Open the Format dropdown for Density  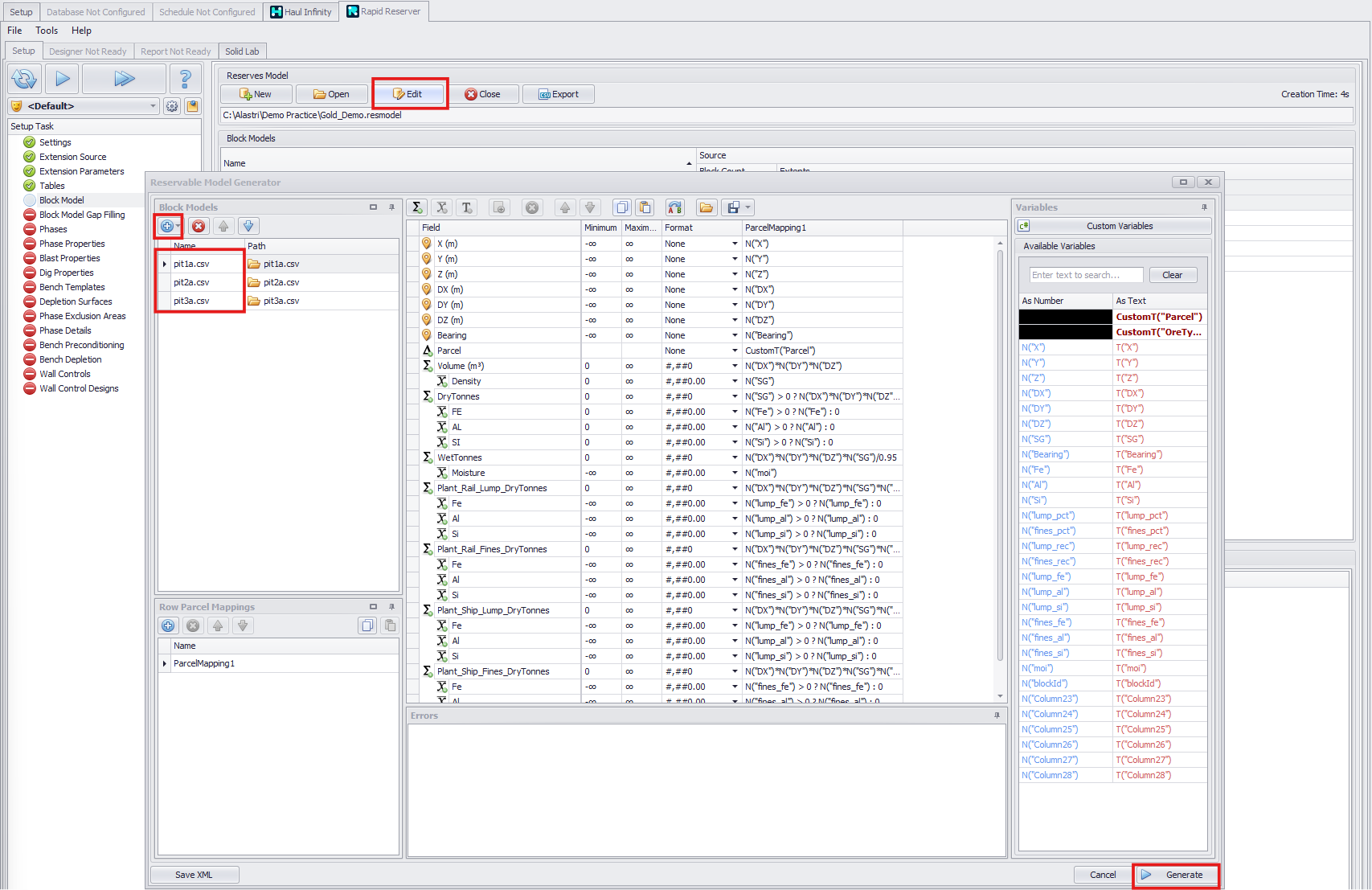click(733, 380)
